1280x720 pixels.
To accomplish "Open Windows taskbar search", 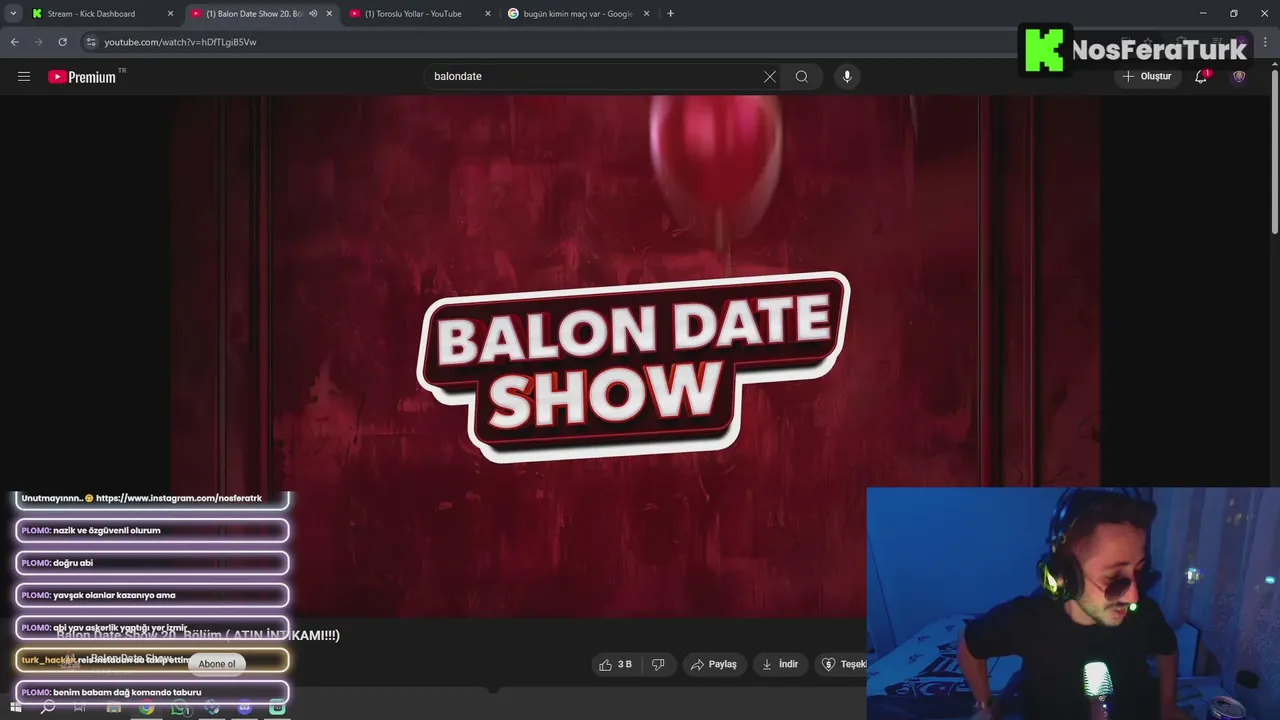I will [x=47, y=708].
